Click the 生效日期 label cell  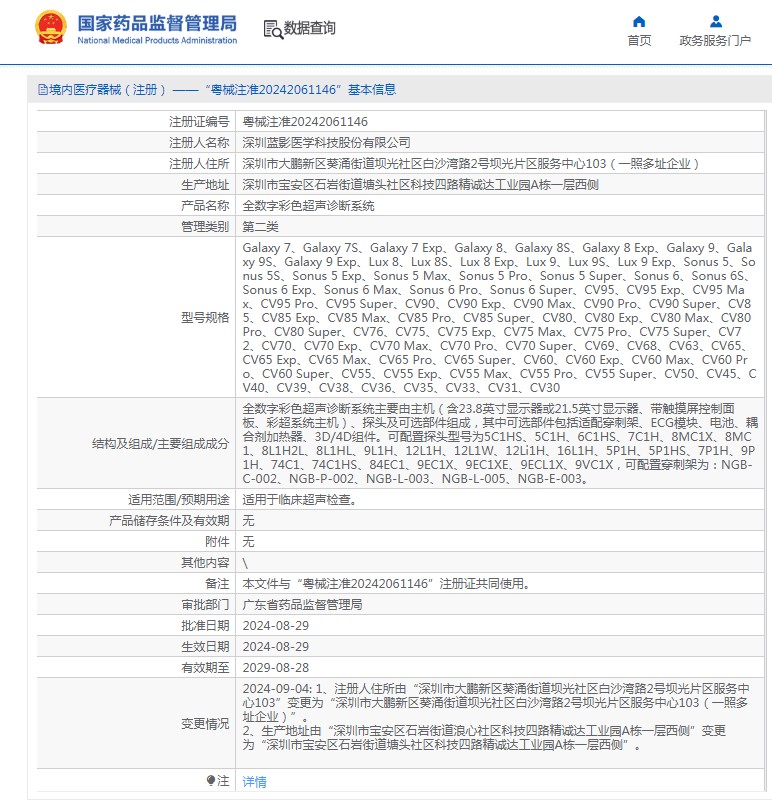pyautogui.click(x=136, y=646)
